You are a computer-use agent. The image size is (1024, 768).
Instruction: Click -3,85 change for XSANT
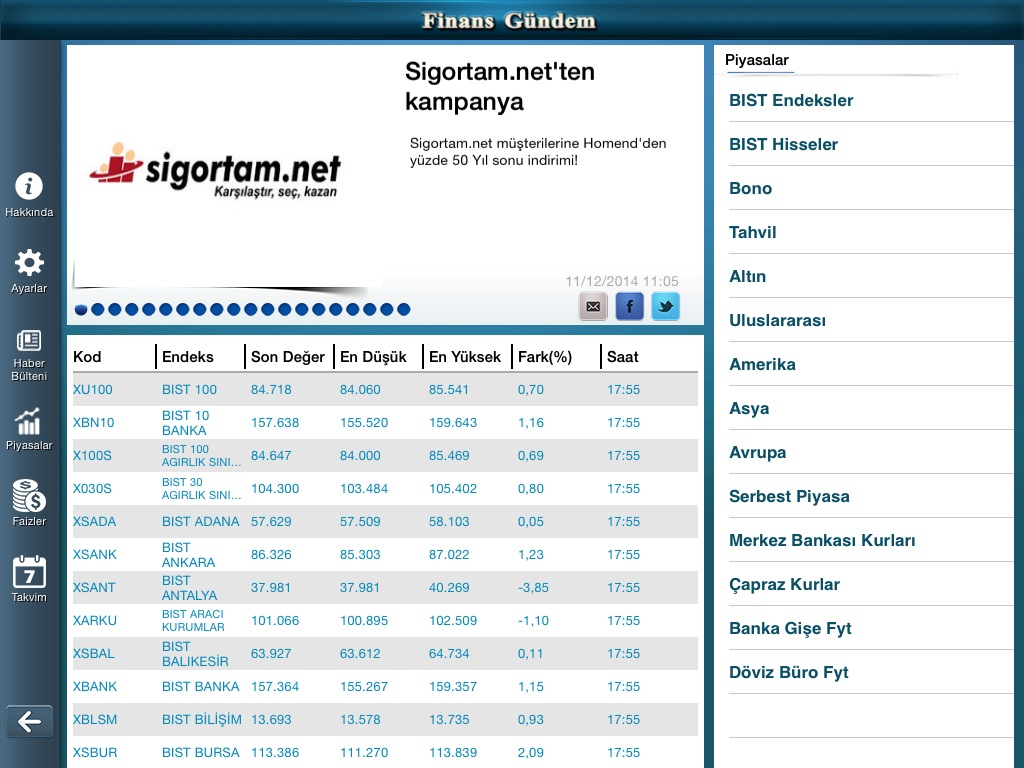[x=533, y=588]
